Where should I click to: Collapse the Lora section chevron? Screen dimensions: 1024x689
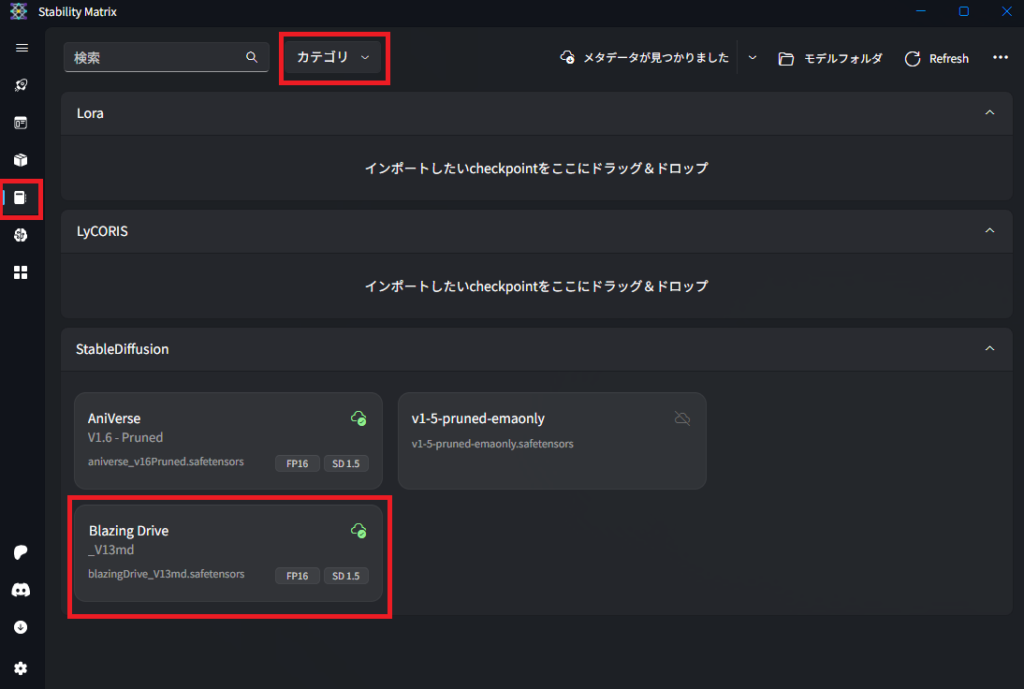pyautogui.click(x=989, y=113)
